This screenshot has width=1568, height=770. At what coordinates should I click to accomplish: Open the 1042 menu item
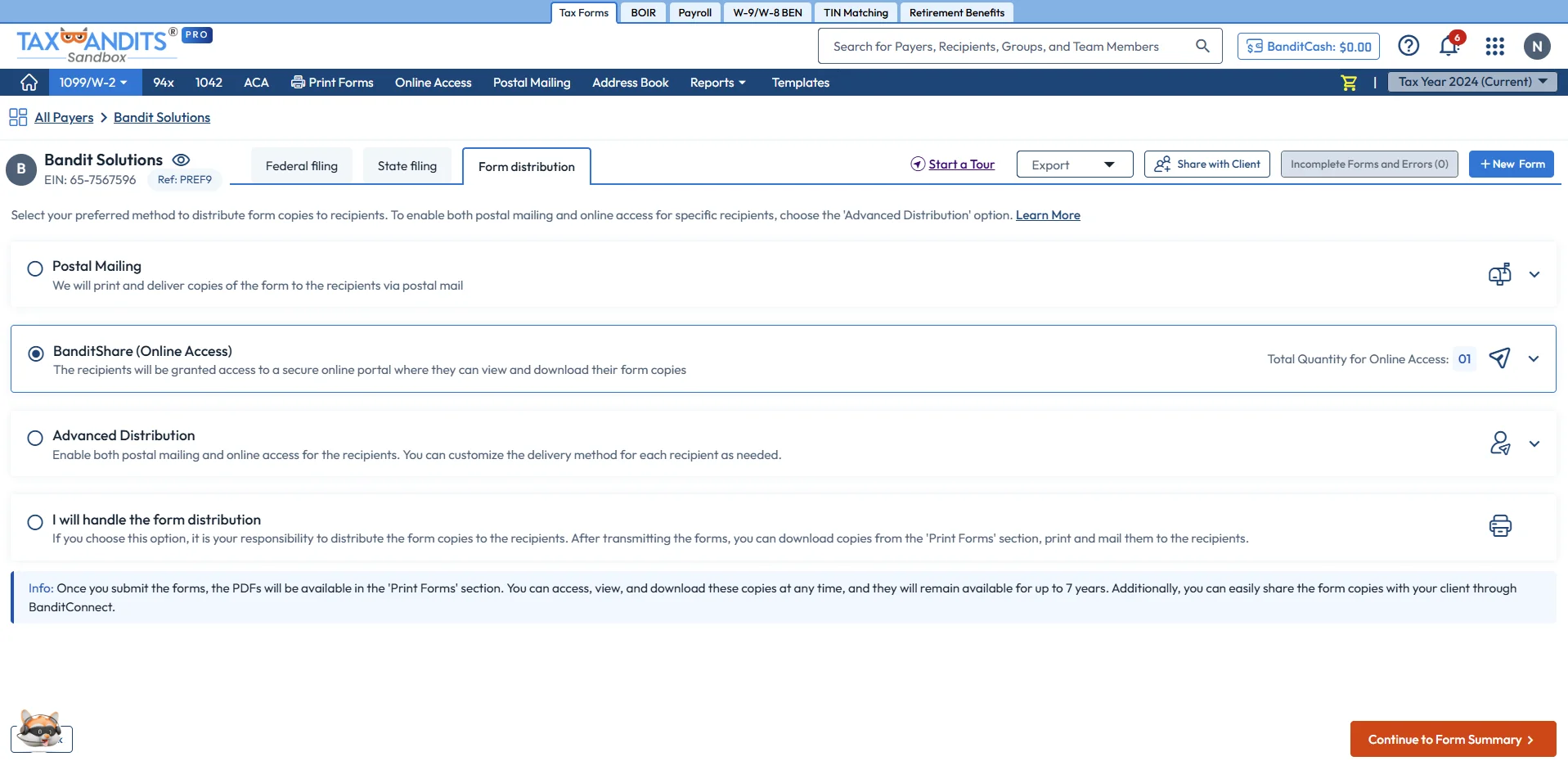[x=209, y=83]
